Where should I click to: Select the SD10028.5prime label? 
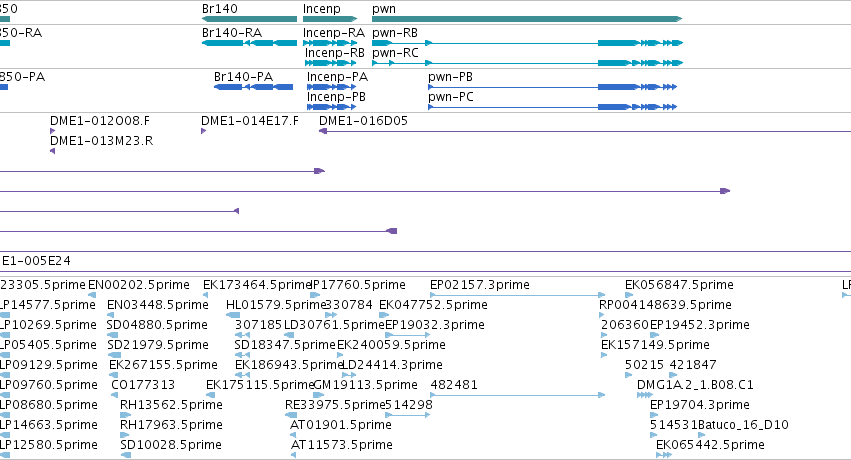[x=171, y=445]
